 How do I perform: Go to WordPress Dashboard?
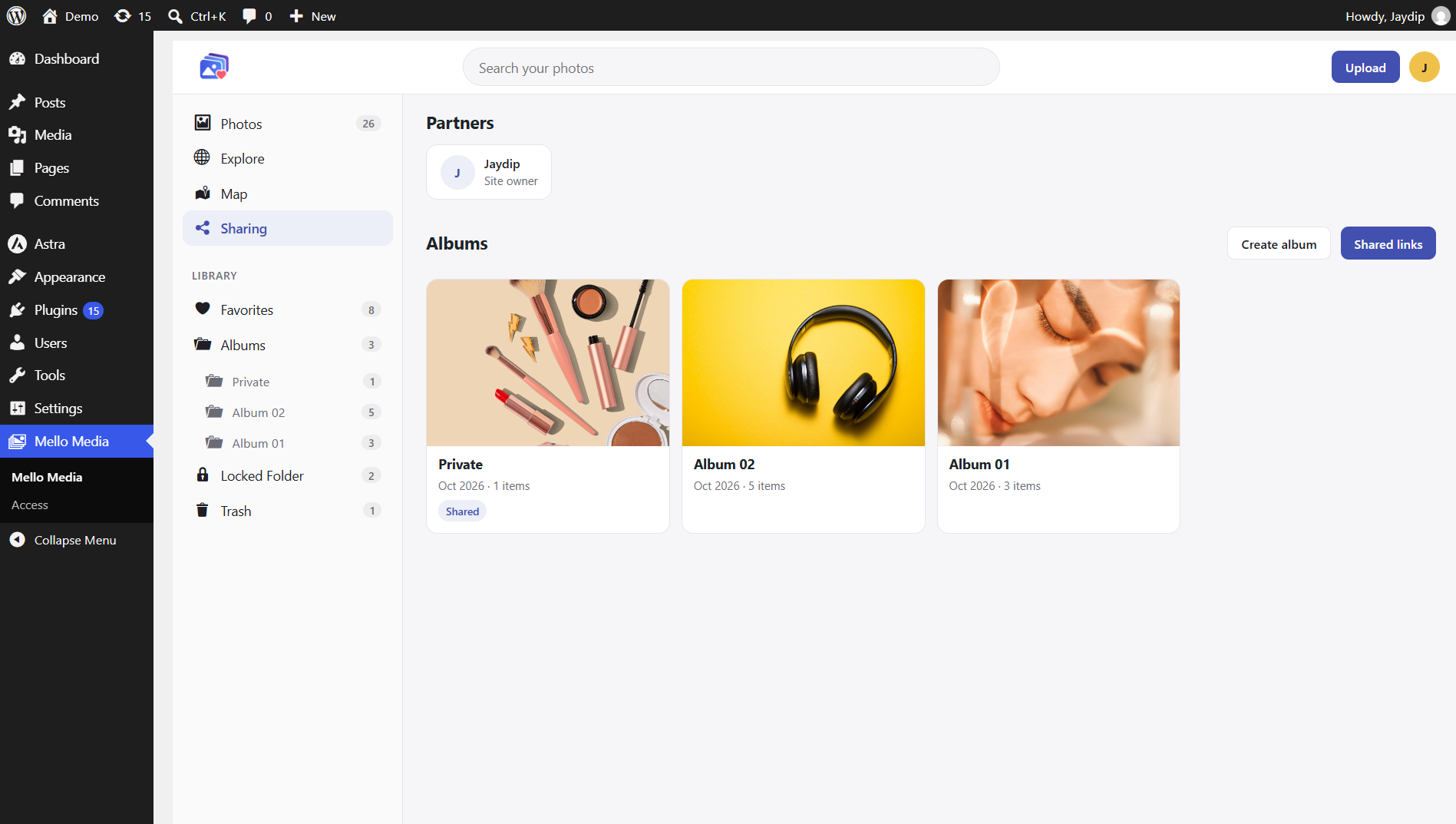pyautogui.click(x=77, y=59)
